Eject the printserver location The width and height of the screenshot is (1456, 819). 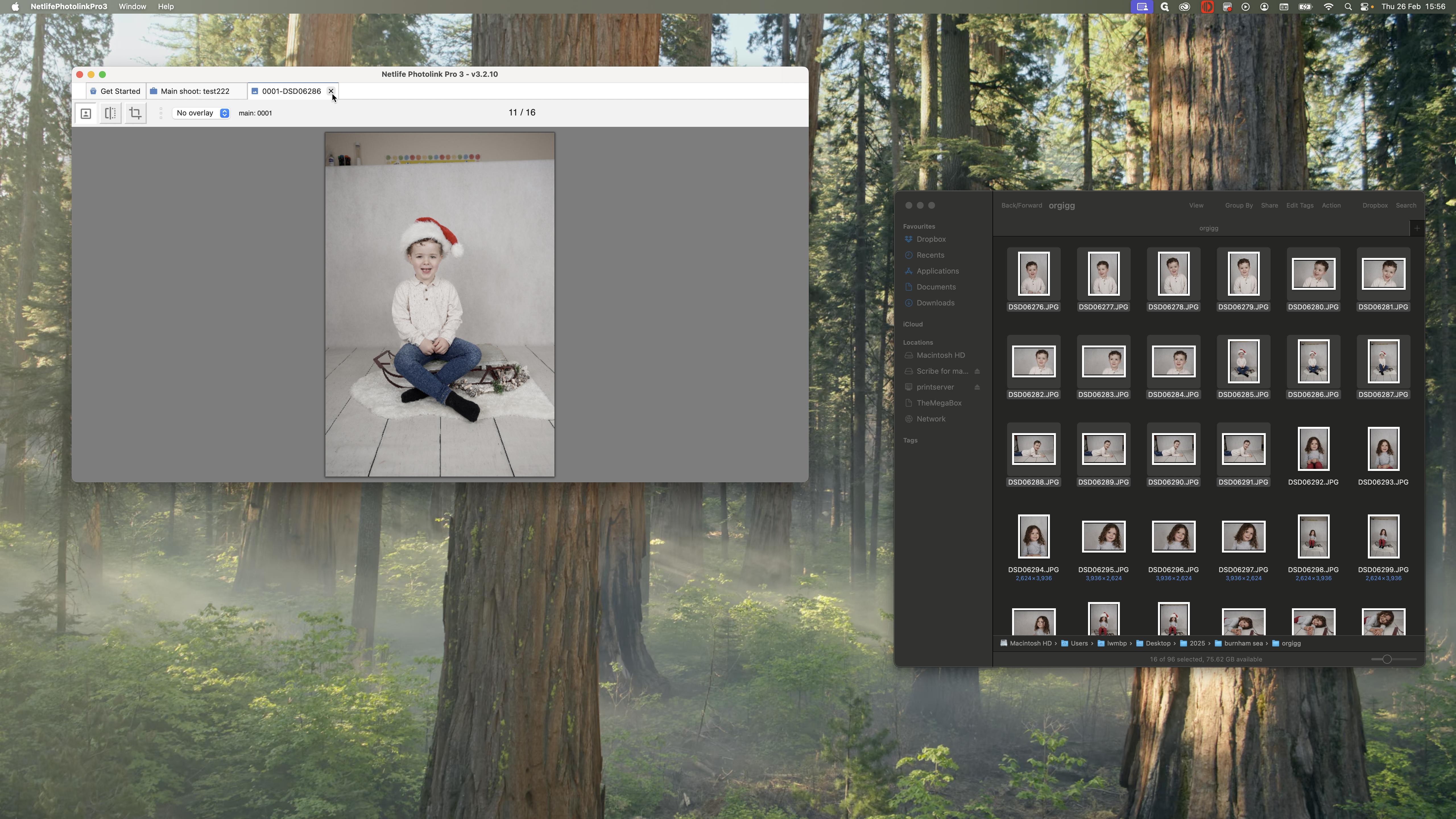pos(977,387)
